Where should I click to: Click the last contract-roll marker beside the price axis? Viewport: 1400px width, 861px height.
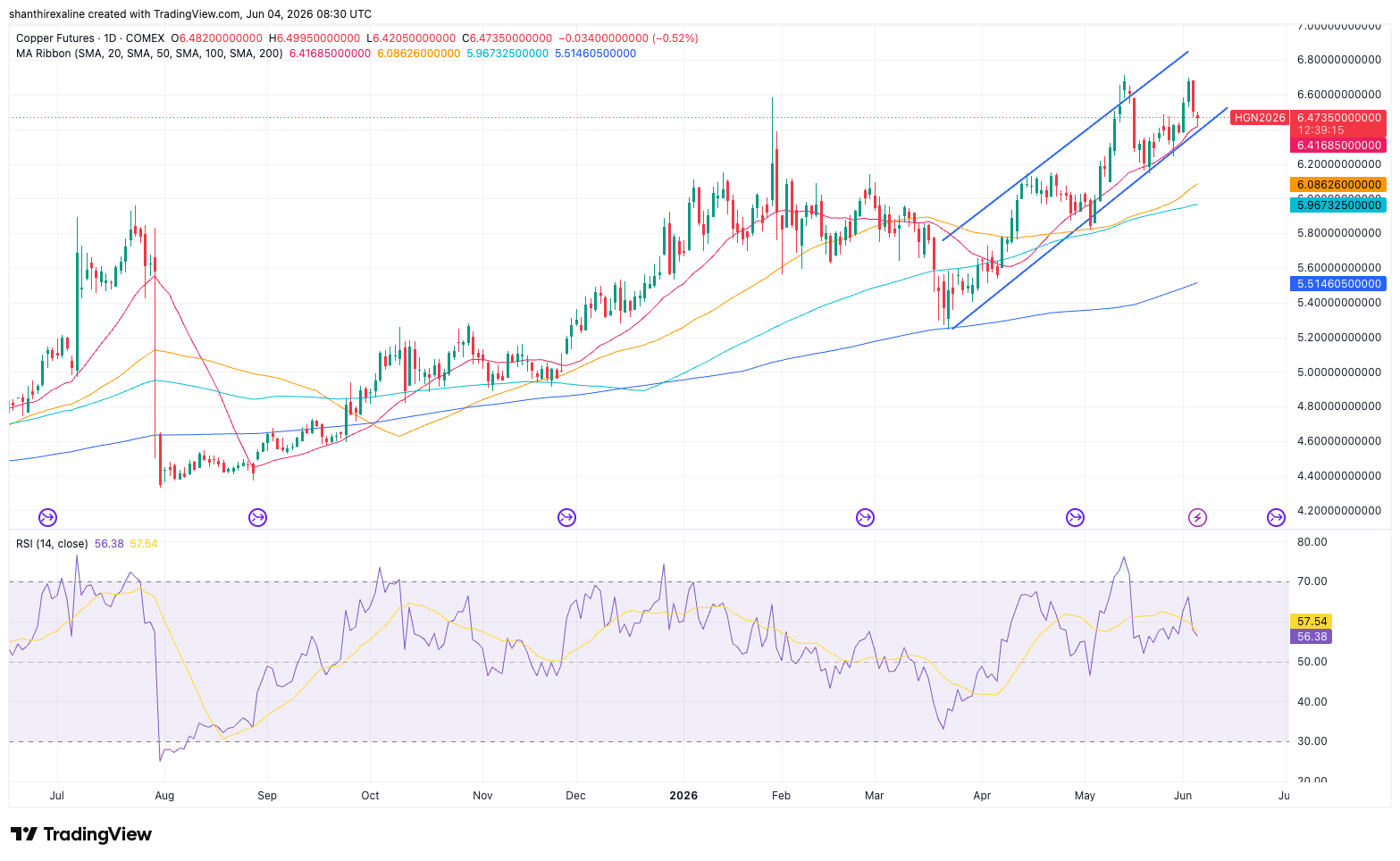pos(1276,517)
